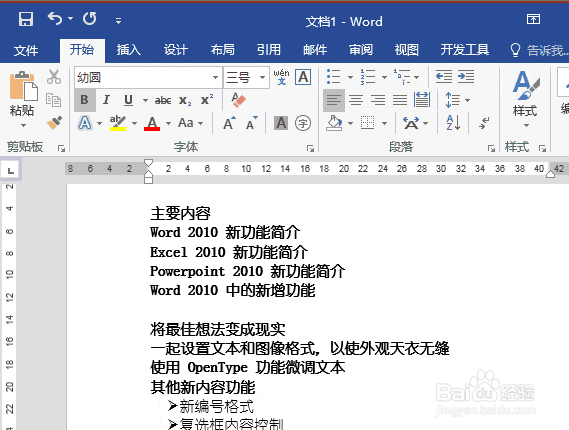Apply text effects glowing A
Image resolution: width=569 pixels, height=430 pixels.
tap(85, 123)
